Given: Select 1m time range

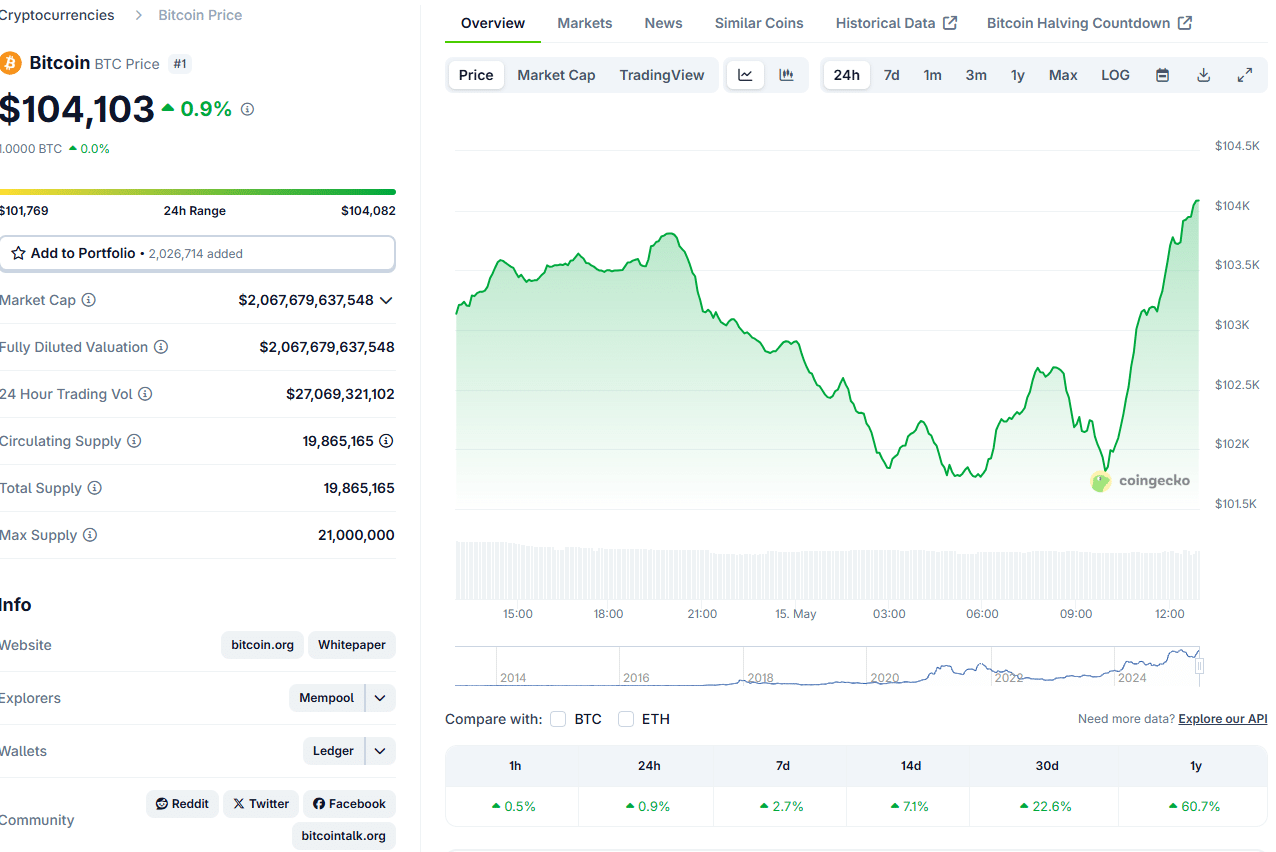Looking at the screenshot, I should (x=932, y=75).
